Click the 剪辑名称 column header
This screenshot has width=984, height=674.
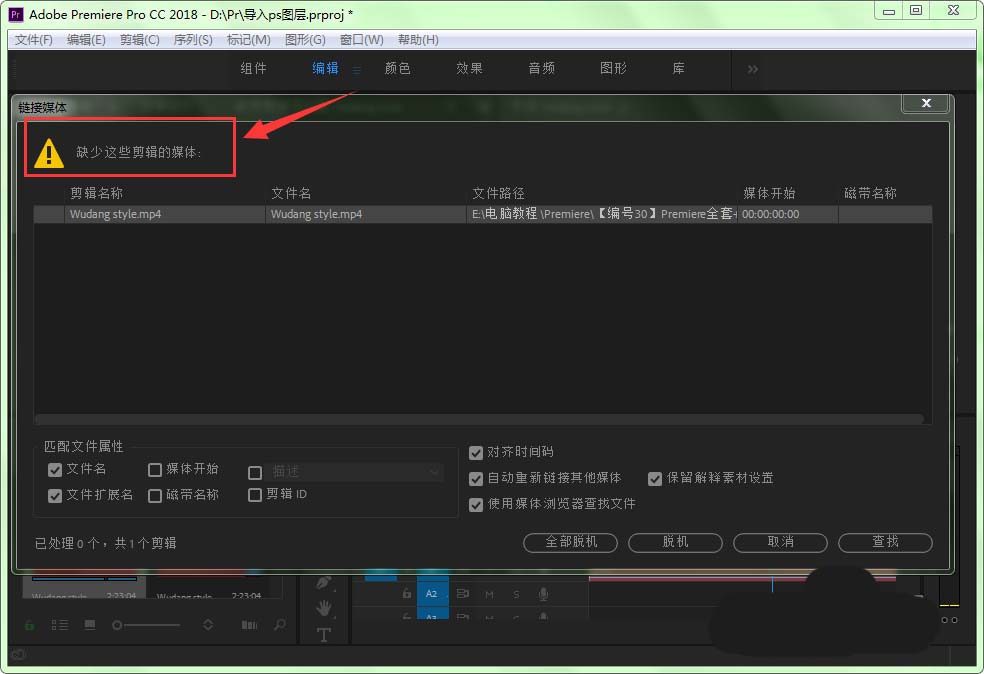click(96, 193)
